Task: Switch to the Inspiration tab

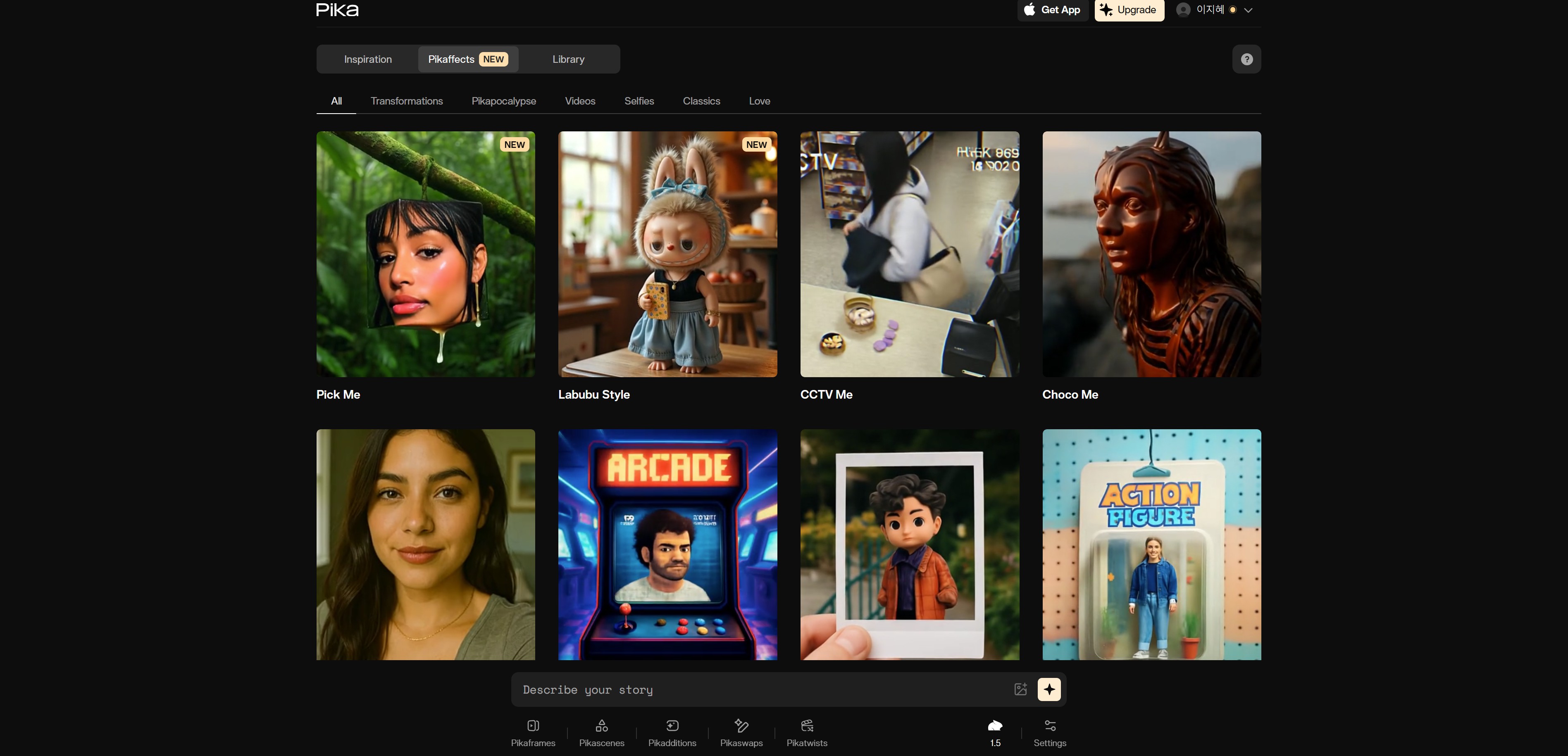Action: 368,59
